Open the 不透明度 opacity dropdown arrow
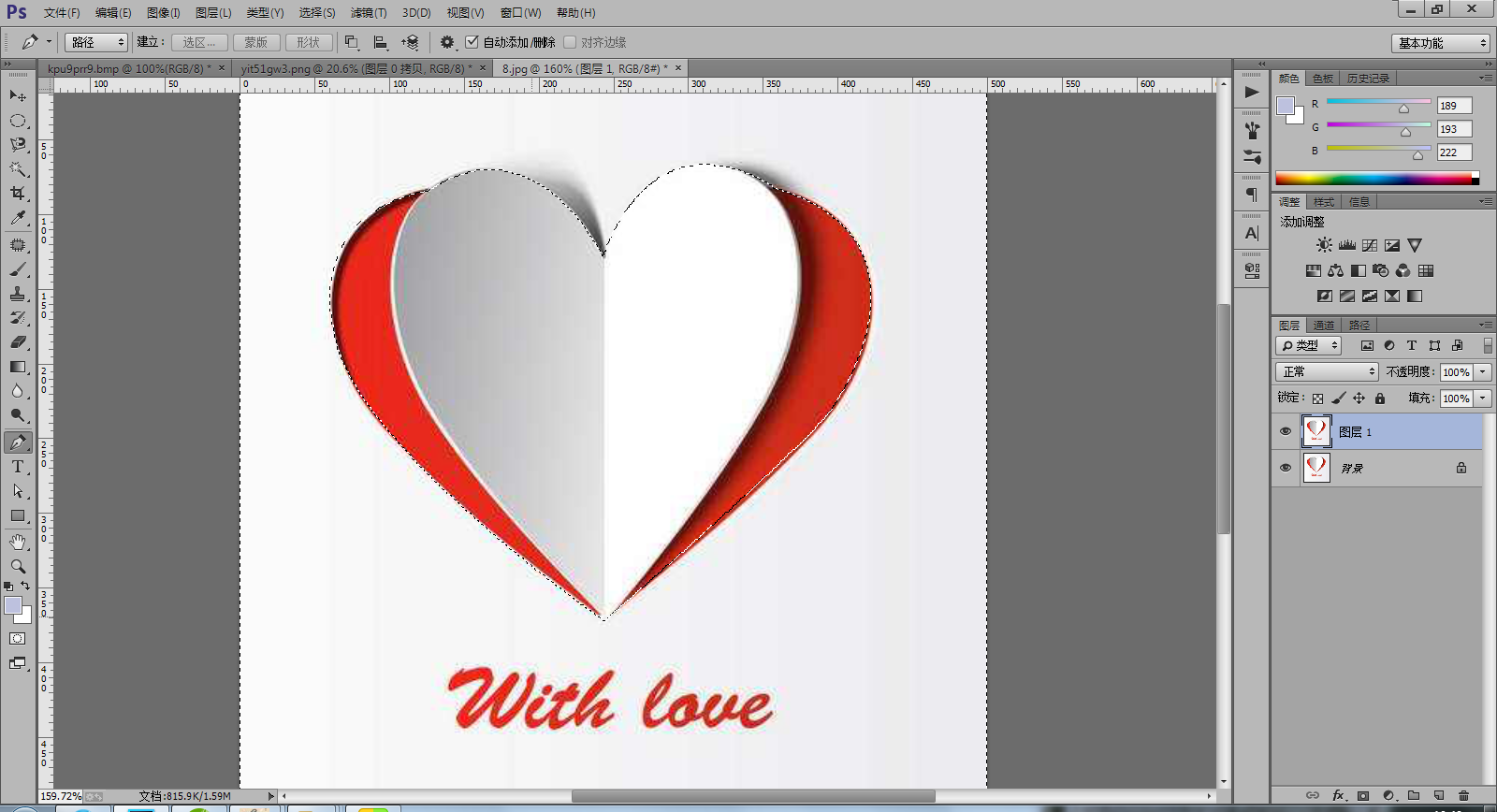The height and width of the screenshot is (812, 1497). [x=1483, y=372]
